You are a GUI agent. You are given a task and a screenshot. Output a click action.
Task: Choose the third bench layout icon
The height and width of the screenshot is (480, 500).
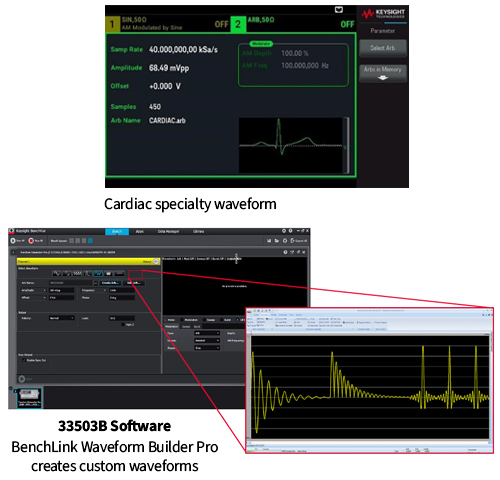pyautogui.click(x=84, y=241)
